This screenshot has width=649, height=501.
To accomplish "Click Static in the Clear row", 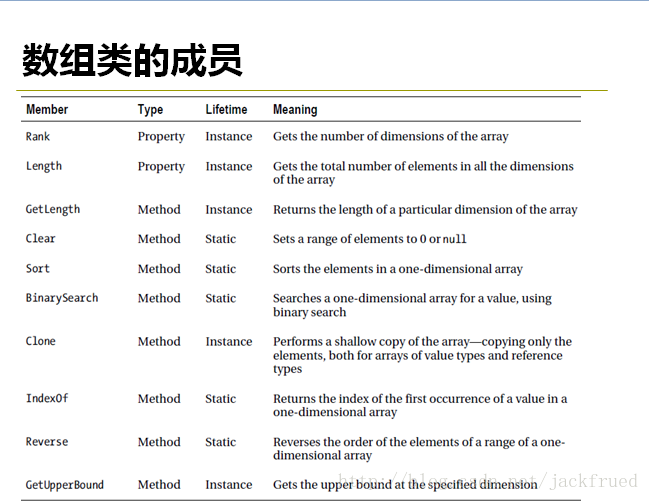I will point(221,239).
